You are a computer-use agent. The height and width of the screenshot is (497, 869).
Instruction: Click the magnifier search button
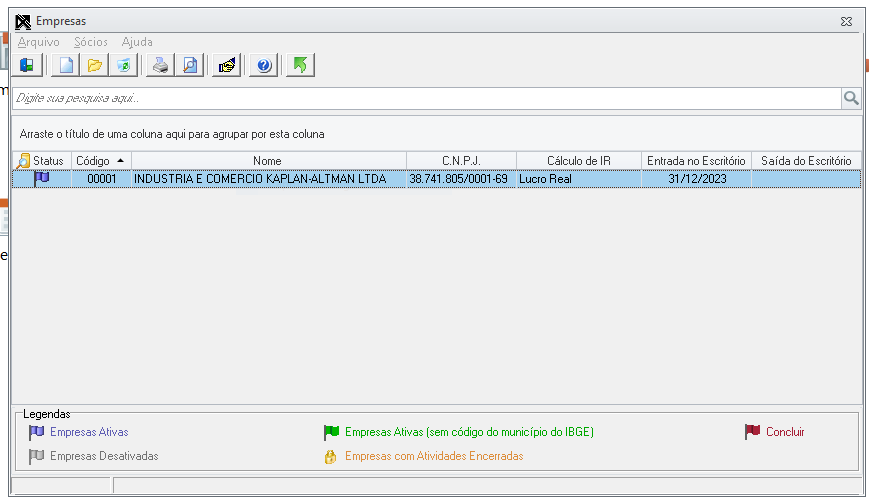(851, 98)
